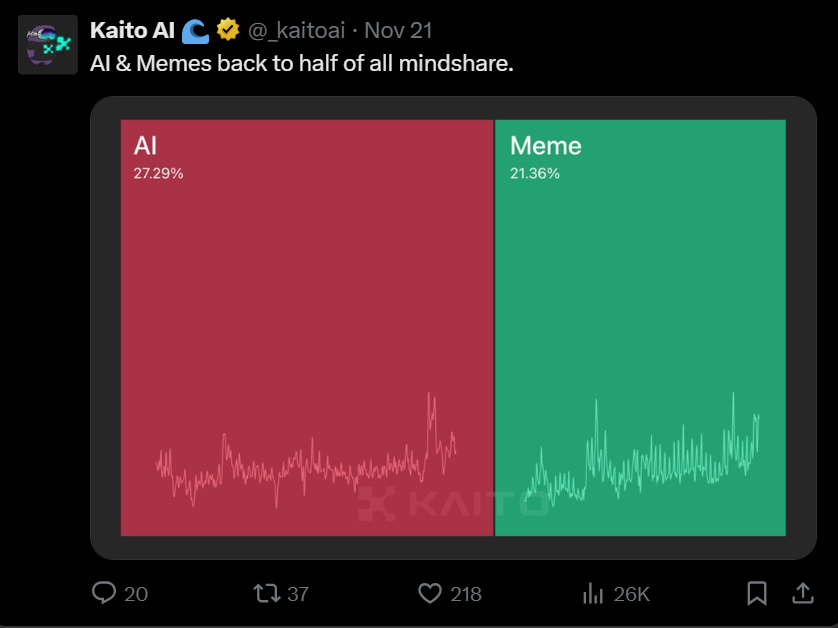The height and width of the screenshot is (628, 838).
Task: Click the Kaito AI display name
Action: 132,31
